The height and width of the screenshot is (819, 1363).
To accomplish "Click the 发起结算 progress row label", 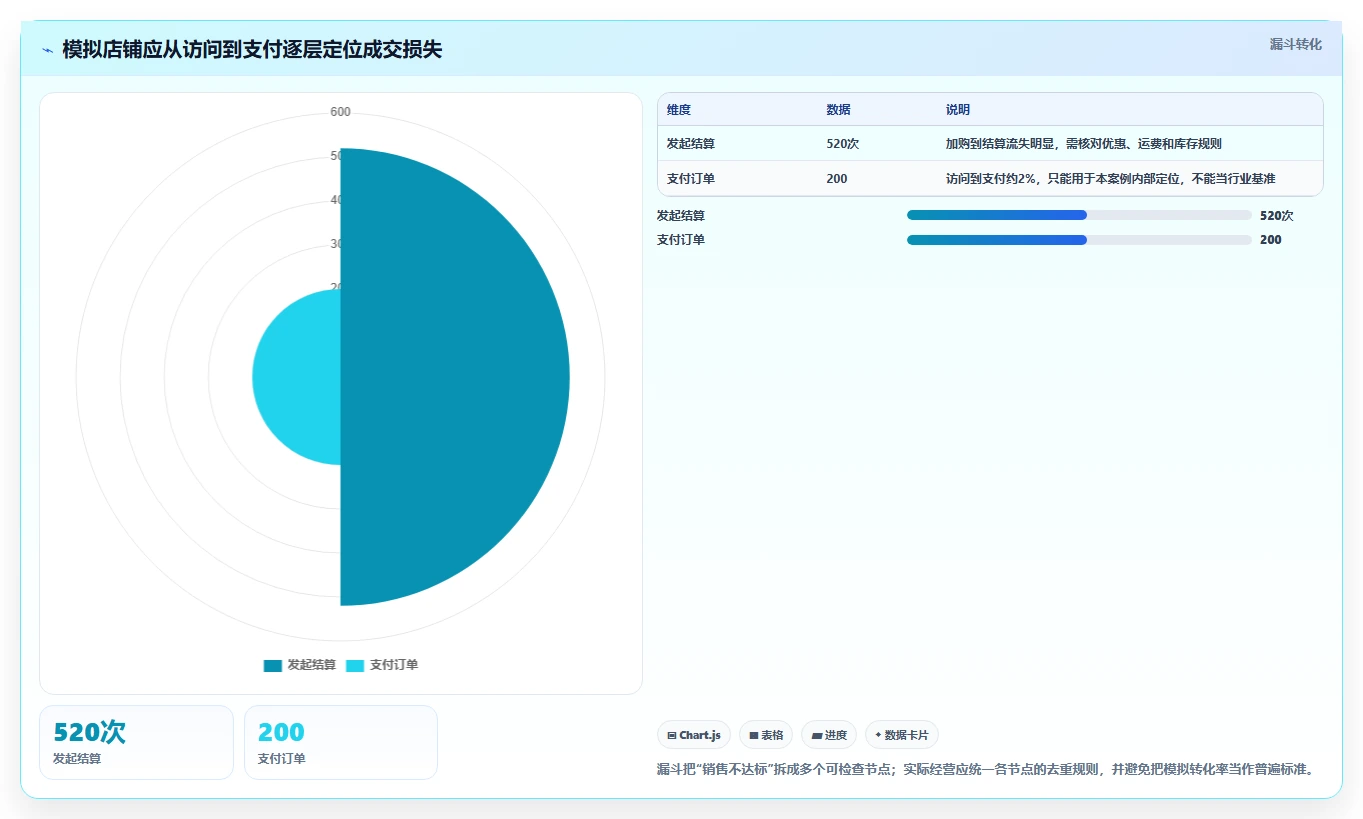I will 681,215.
